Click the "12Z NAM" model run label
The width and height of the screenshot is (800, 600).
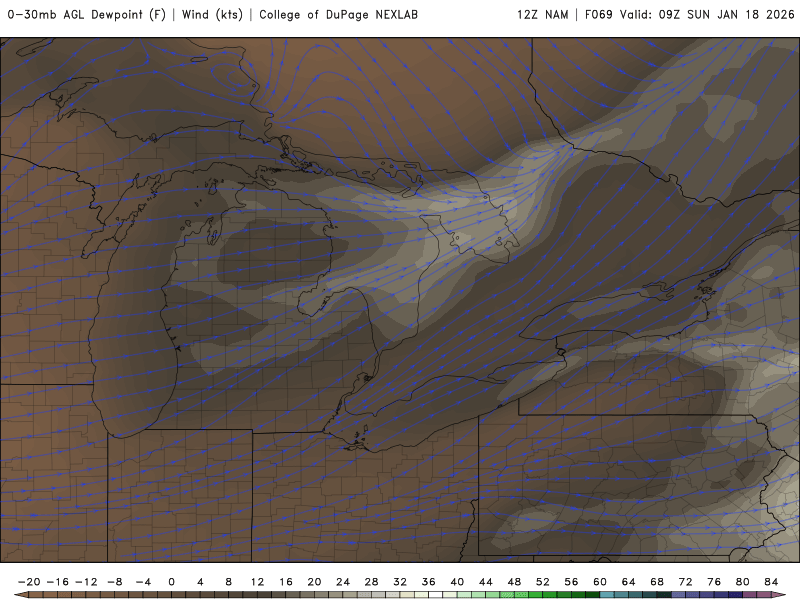pyautogui.click(x=543, y=15)
